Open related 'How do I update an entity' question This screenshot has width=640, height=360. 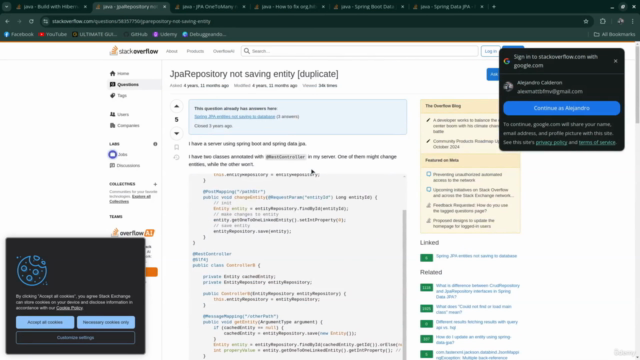(473, 340)
